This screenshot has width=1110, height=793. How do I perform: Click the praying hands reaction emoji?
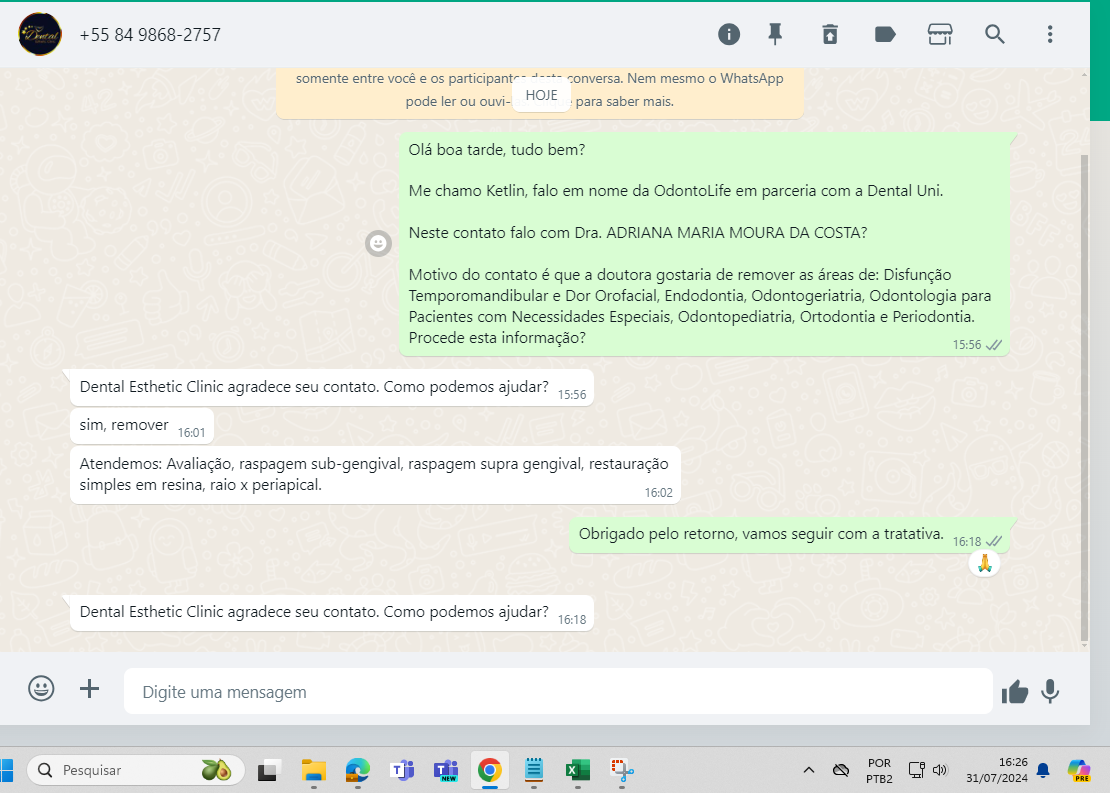pyautogui.click(x=984, y=564)
